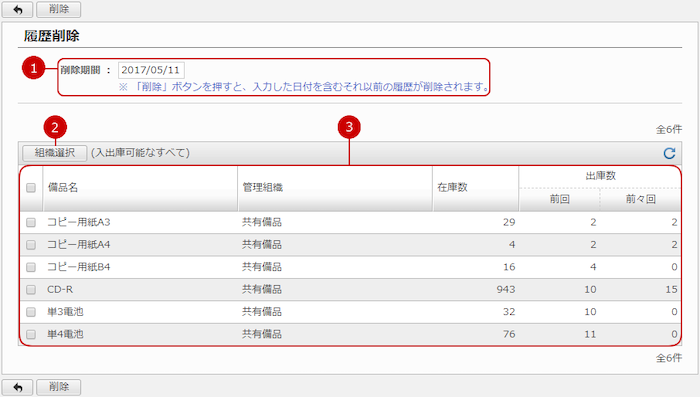This screenshot has height=397, width=700.
Task: Click the 前々回 column header
Action: [x=641, y=199]
